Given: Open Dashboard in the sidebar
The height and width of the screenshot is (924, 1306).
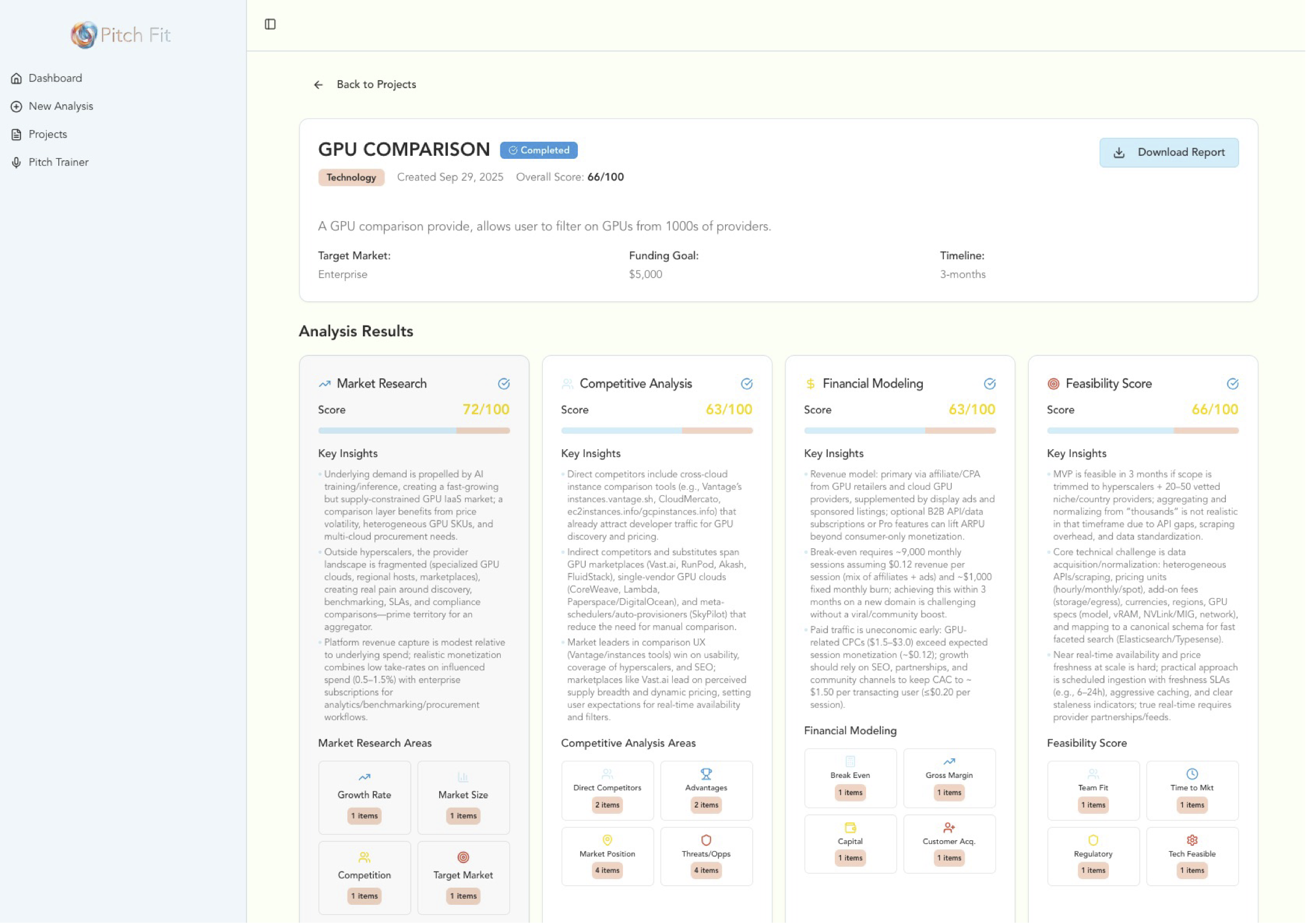Looking at the screenshot, I should pos(55,78).
